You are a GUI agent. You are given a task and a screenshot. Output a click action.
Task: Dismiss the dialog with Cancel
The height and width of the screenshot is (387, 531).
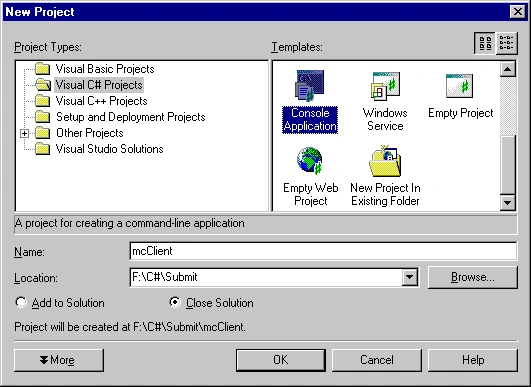(x=377, y=360)
